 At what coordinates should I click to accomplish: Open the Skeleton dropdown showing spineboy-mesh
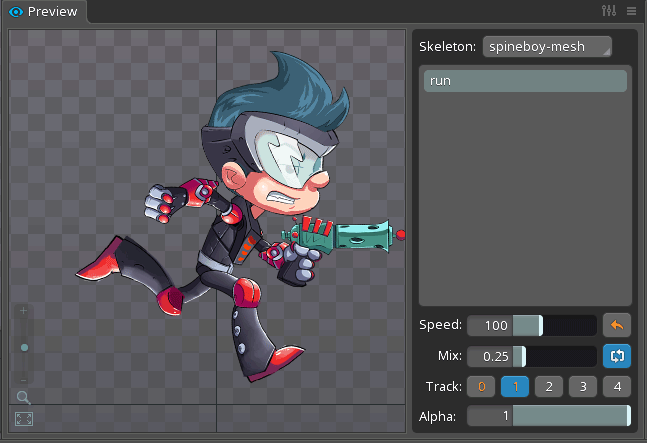pyautogui.click(x=547, y=47)
